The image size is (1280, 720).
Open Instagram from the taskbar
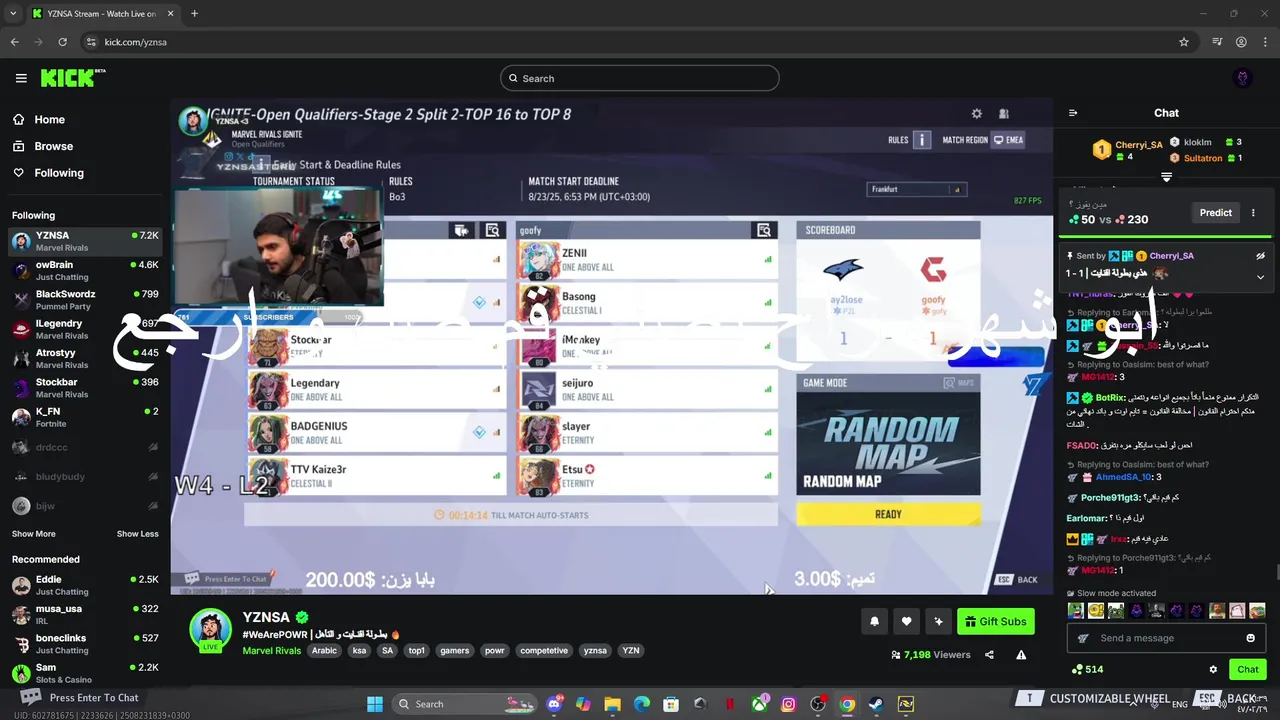tap(788, 704)
